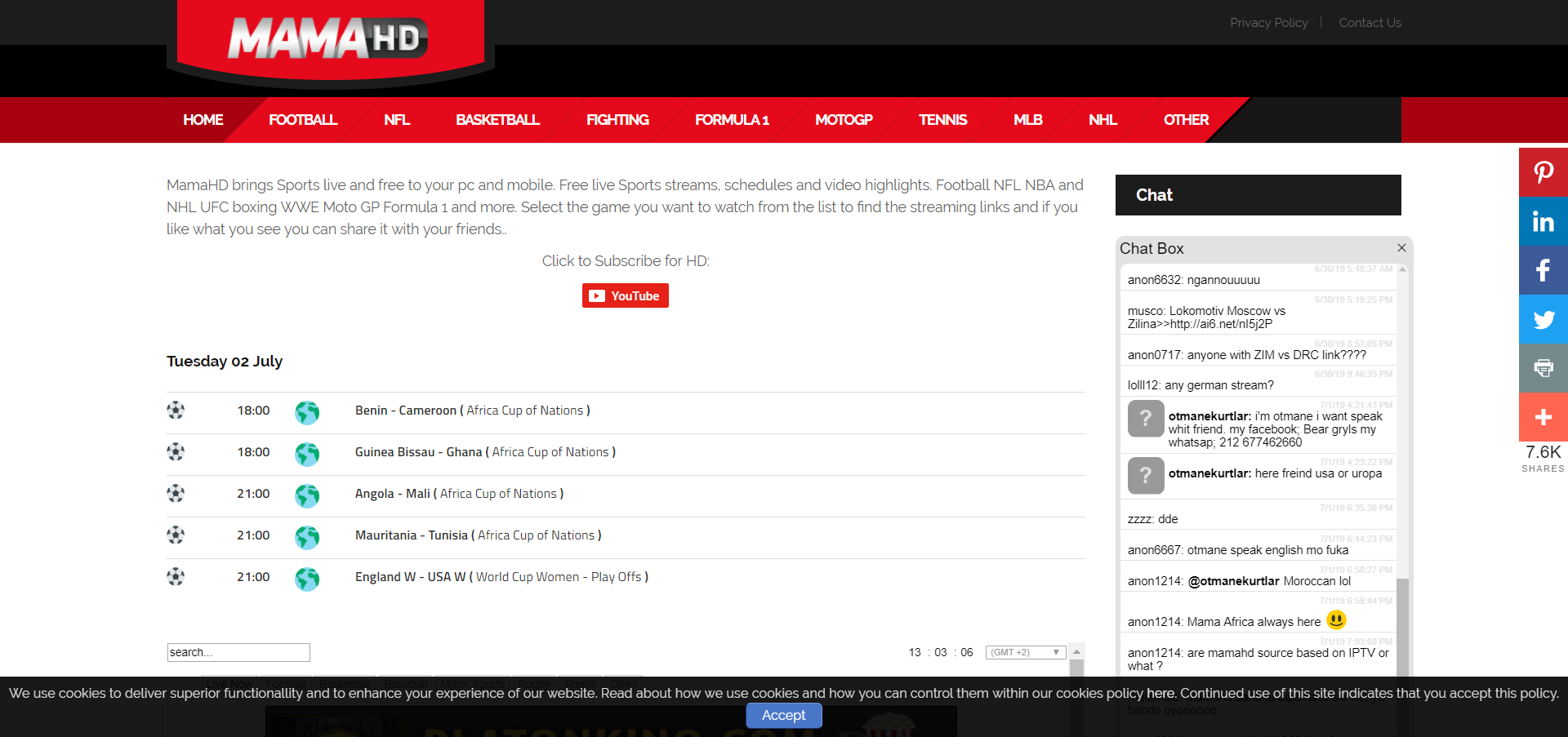Image resolution: width=1568 pixels, height=737 pixels.
Task: Click soccer ball icon for Angola - Mali
Action: point(176,493)
